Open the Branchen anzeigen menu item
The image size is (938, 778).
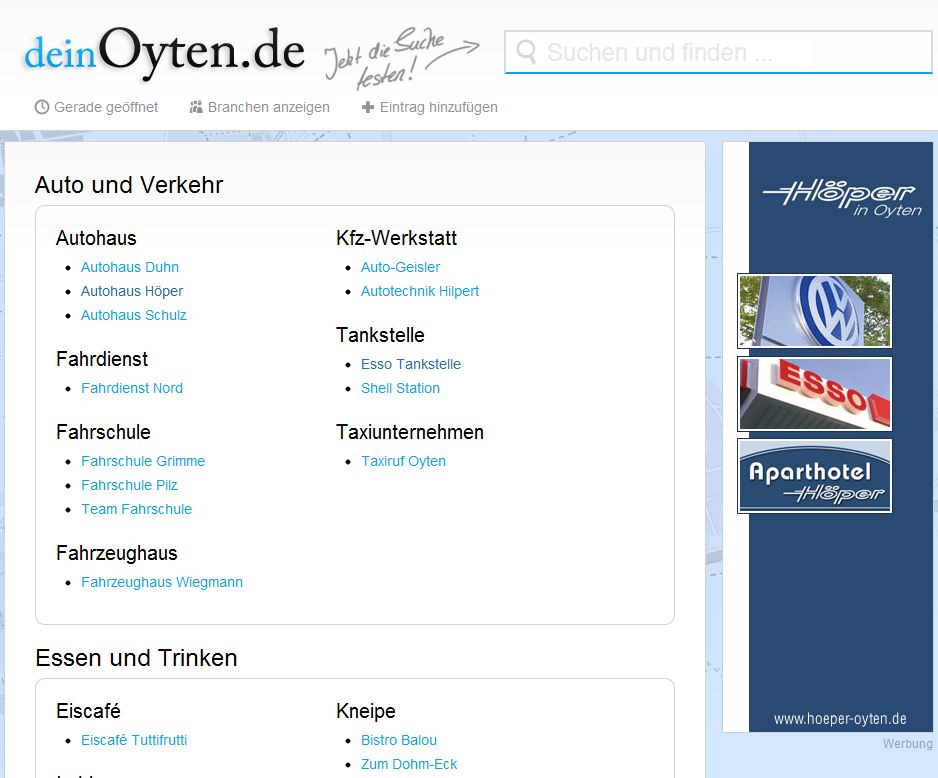tap(260, 107)
